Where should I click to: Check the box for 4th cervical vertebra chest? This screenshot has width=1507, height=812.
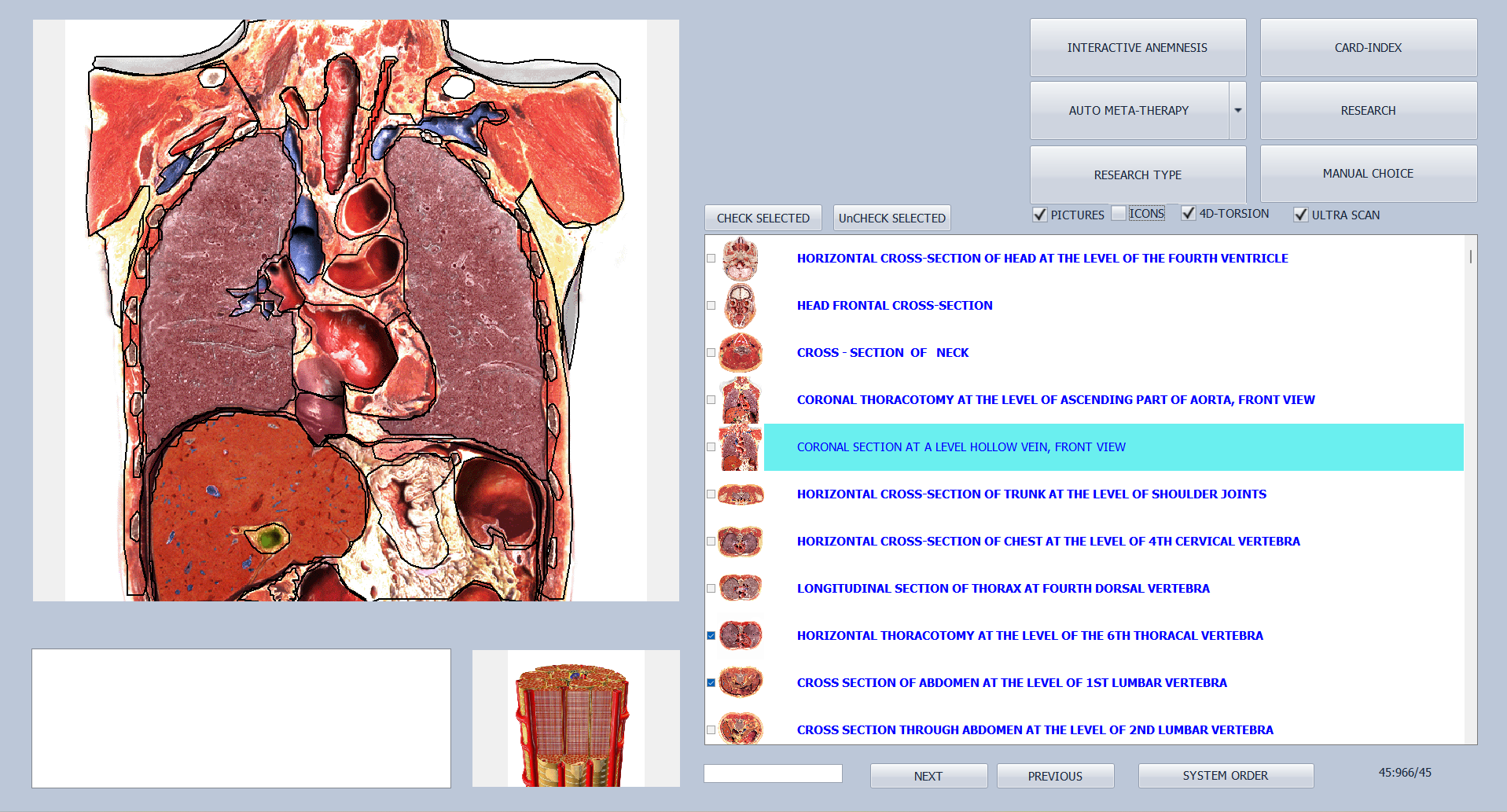(x=711, y=542)
